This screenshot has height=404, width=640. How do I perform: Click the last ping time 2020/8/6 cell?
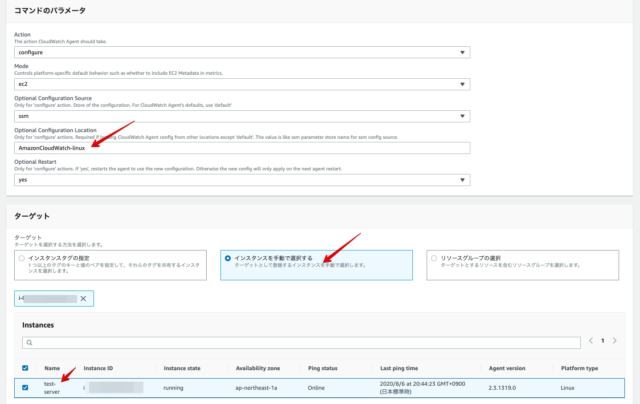pyautogui.click(x=422, y=388)
